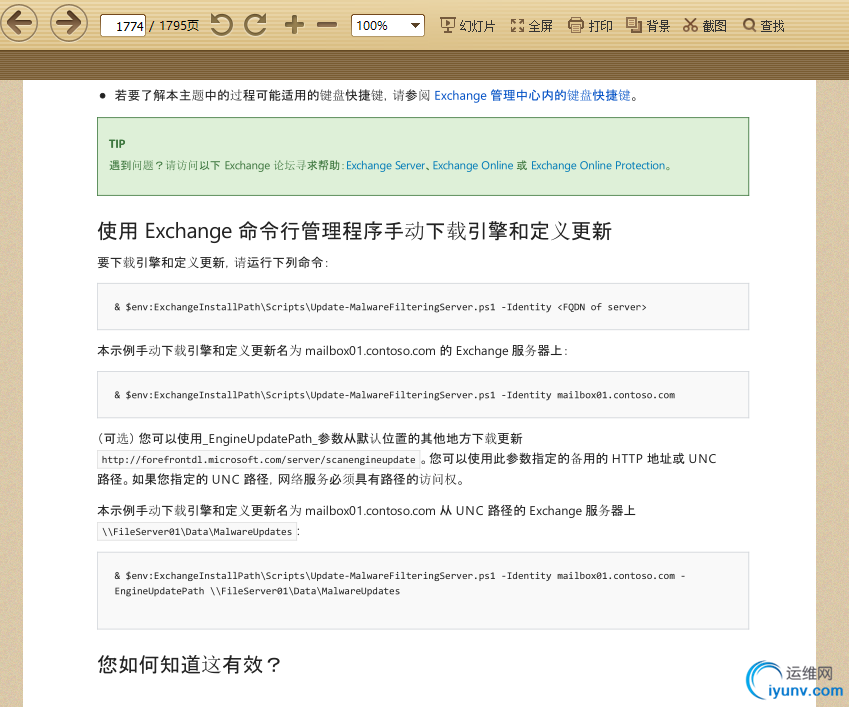
Task: Open the 100% zoom level dropdown
Action: 388,25
